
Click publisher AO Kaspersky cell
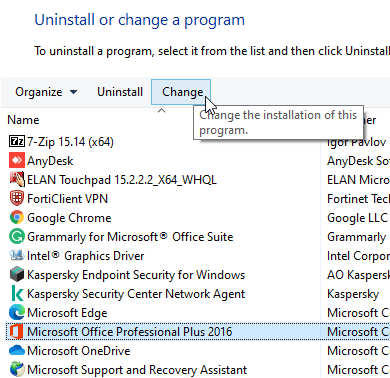pyautogui.click(x=358, y=275)
